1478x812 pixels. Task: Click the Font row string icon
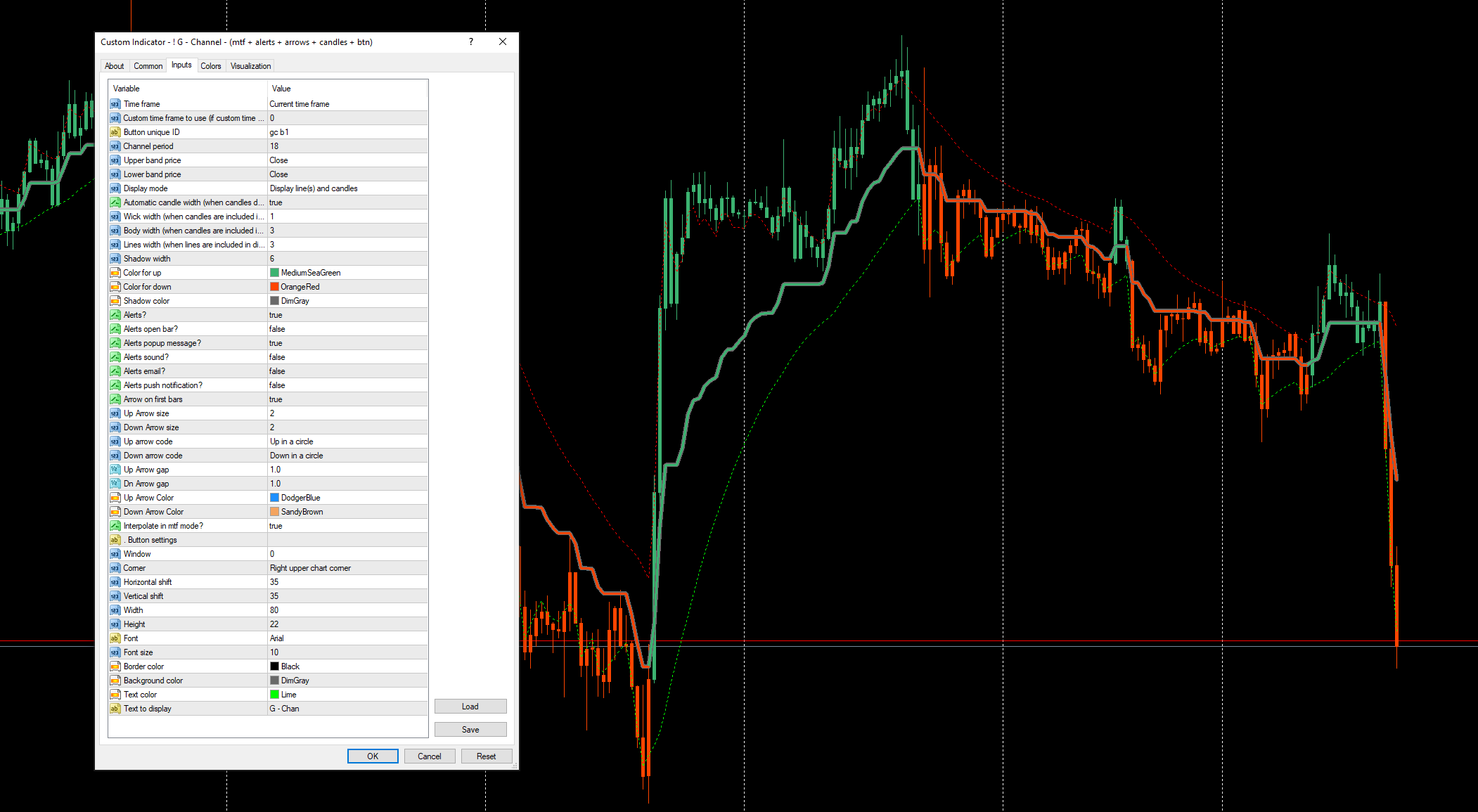click(x=115, y=638)
